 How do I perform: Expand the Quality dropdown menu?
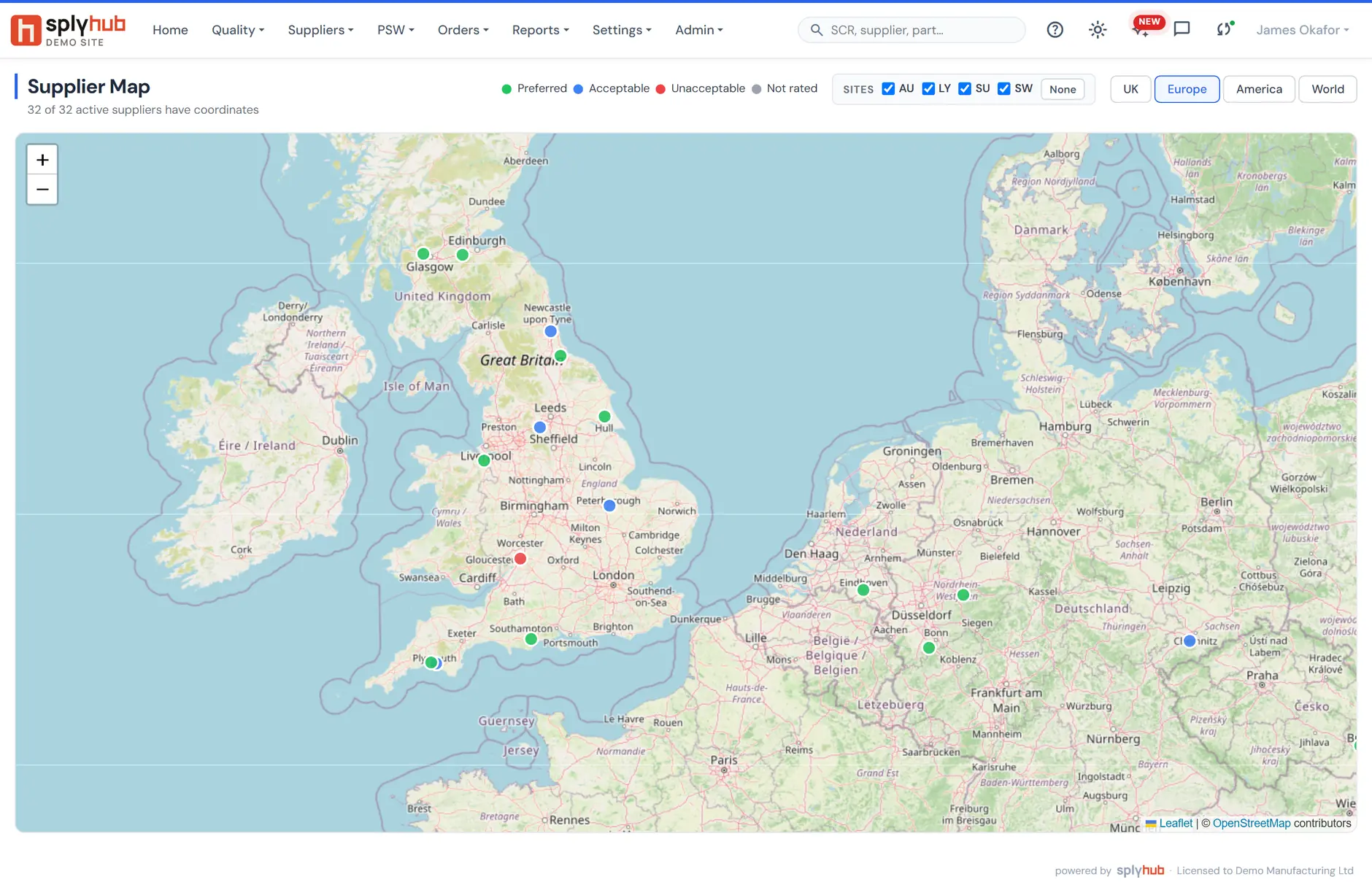click(x=238, y=30)
